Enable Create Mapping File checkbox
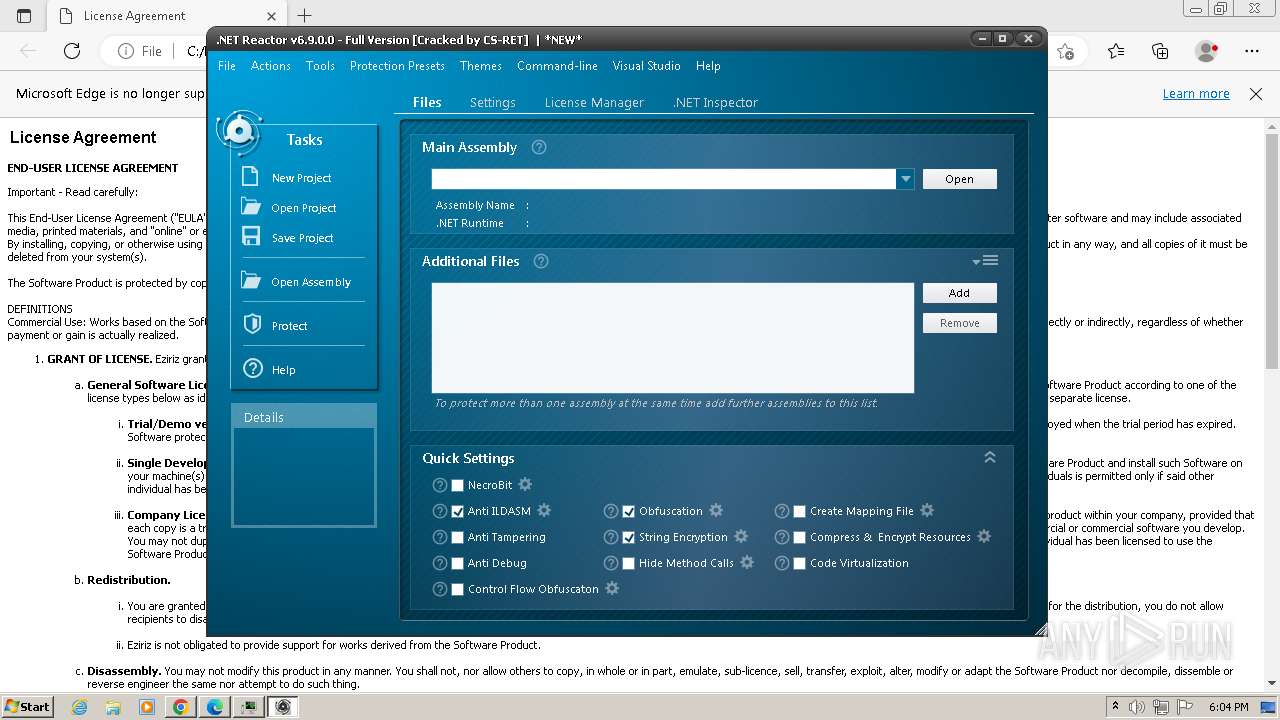The width and height of the screenshot is (1280, 720). [x=799, y=511]
